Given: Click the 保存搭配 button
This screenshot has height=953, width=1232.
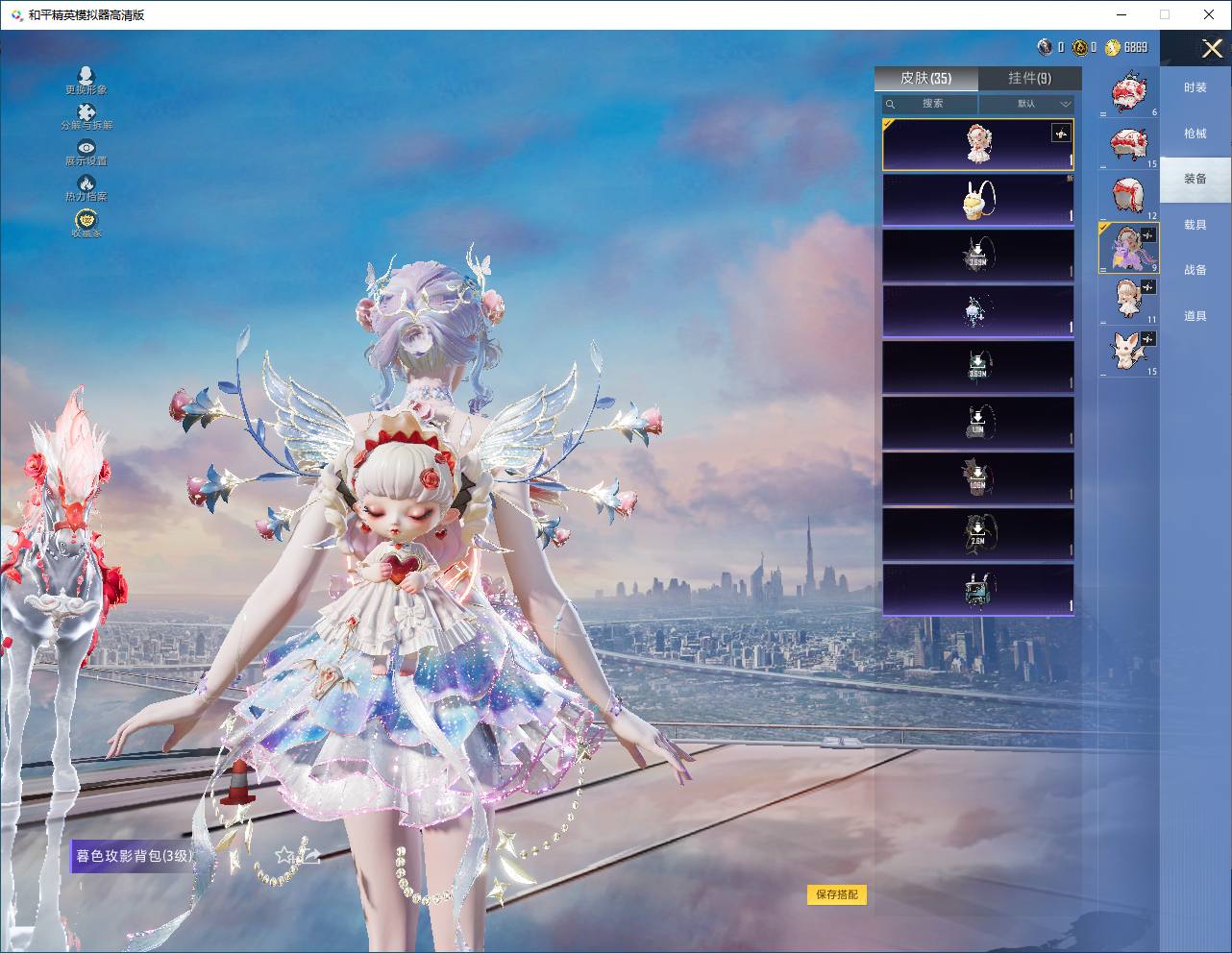Looking at the screenshot, I should 837,894.
